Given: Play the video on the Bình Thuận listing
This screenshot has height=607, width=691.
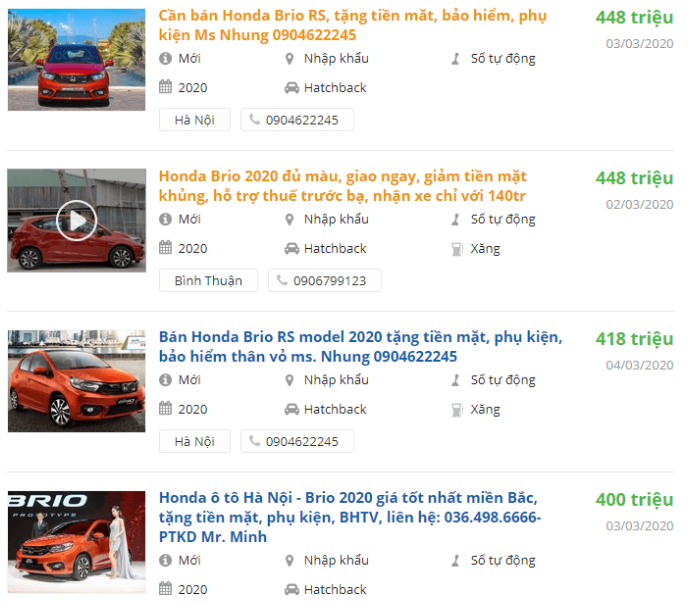Looking at the screenshot, I should (77, 220).
